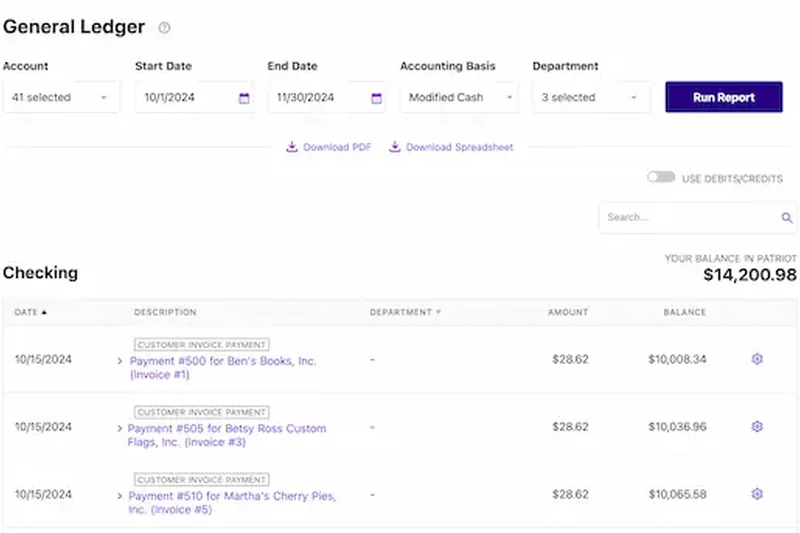The width and height of the screenshot is (800, 533).
Task: Open Payment #510 for Martha's Cherry Pies link
Action: pos(232,502)
